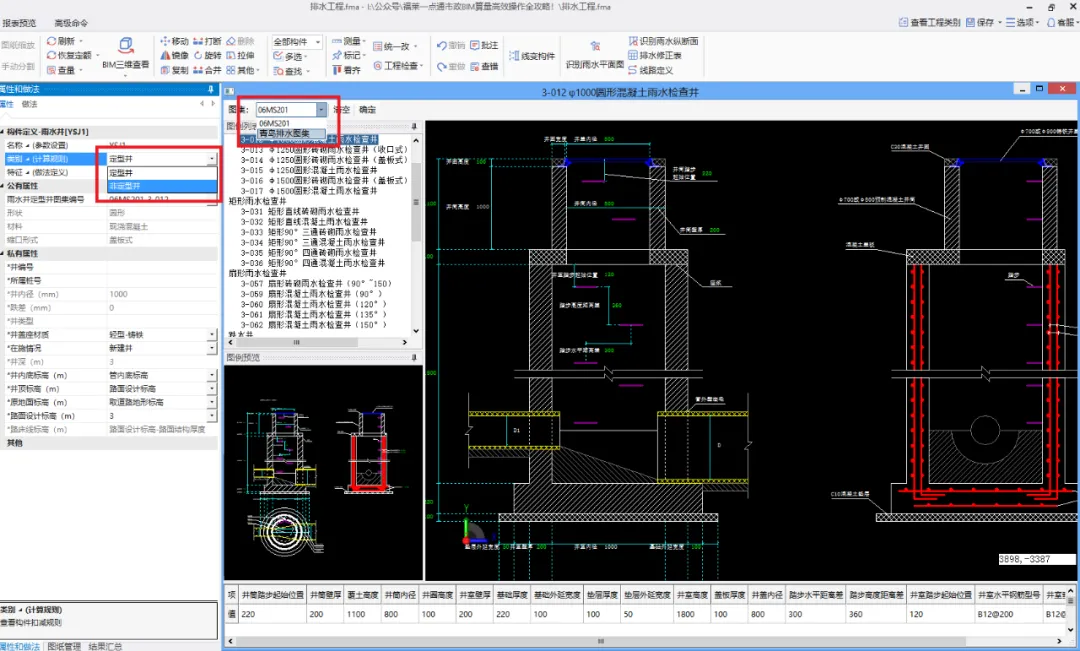This screenshot has width=1080, height=651.
Task: Click the 查错 error check icon
Action: coord(475,66)
